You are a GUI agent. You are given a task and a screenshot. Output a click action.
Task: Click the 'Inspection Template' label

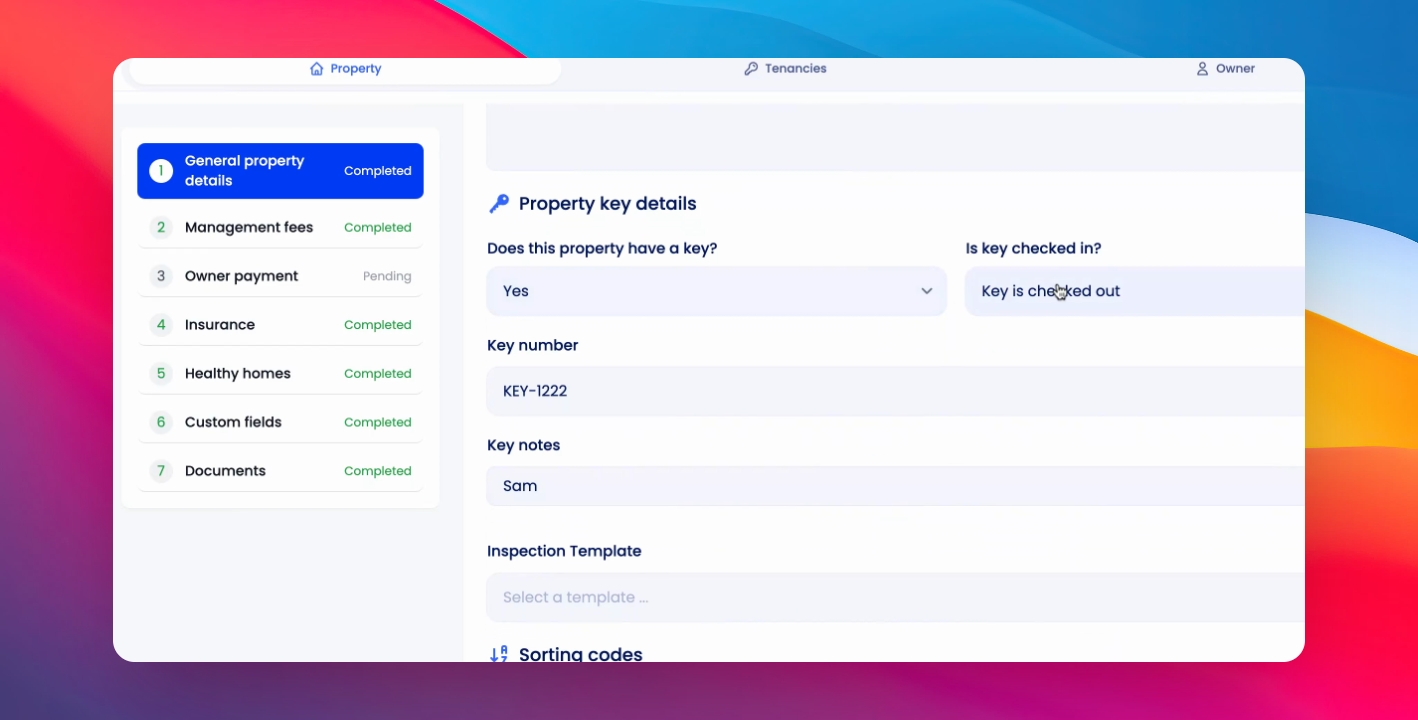coord(564,551)
